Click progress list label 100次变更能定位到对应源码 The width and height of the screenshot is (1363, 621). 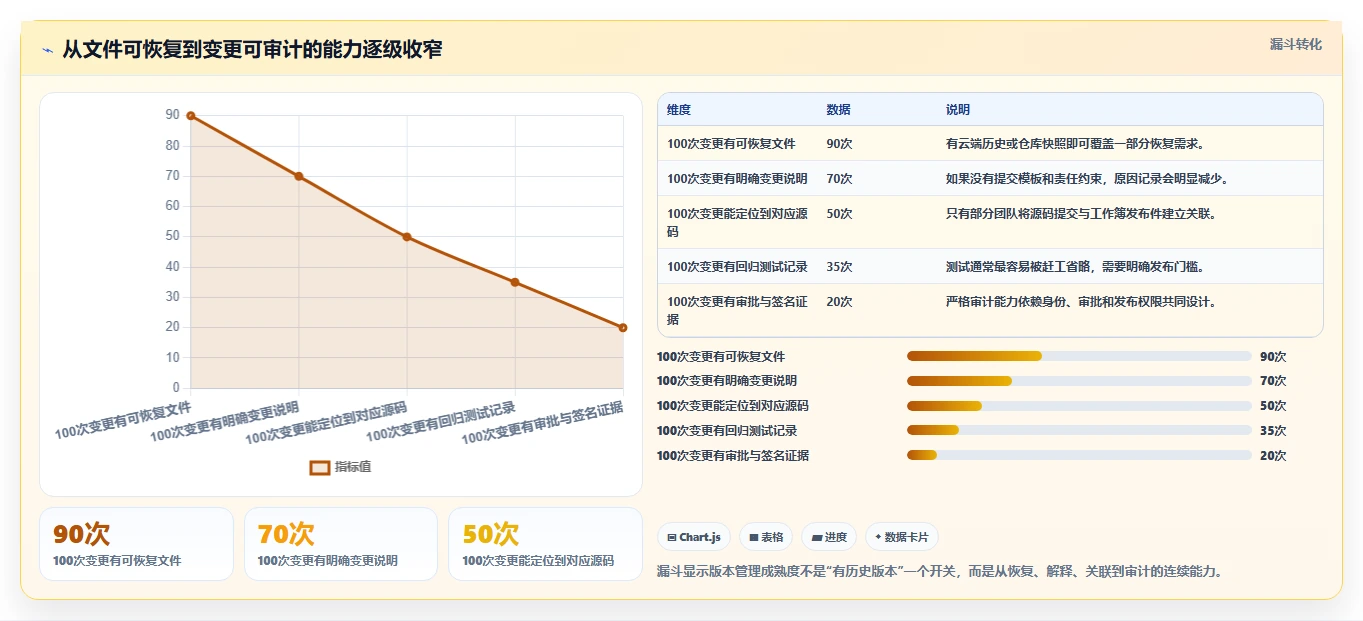tap(733, 406)
